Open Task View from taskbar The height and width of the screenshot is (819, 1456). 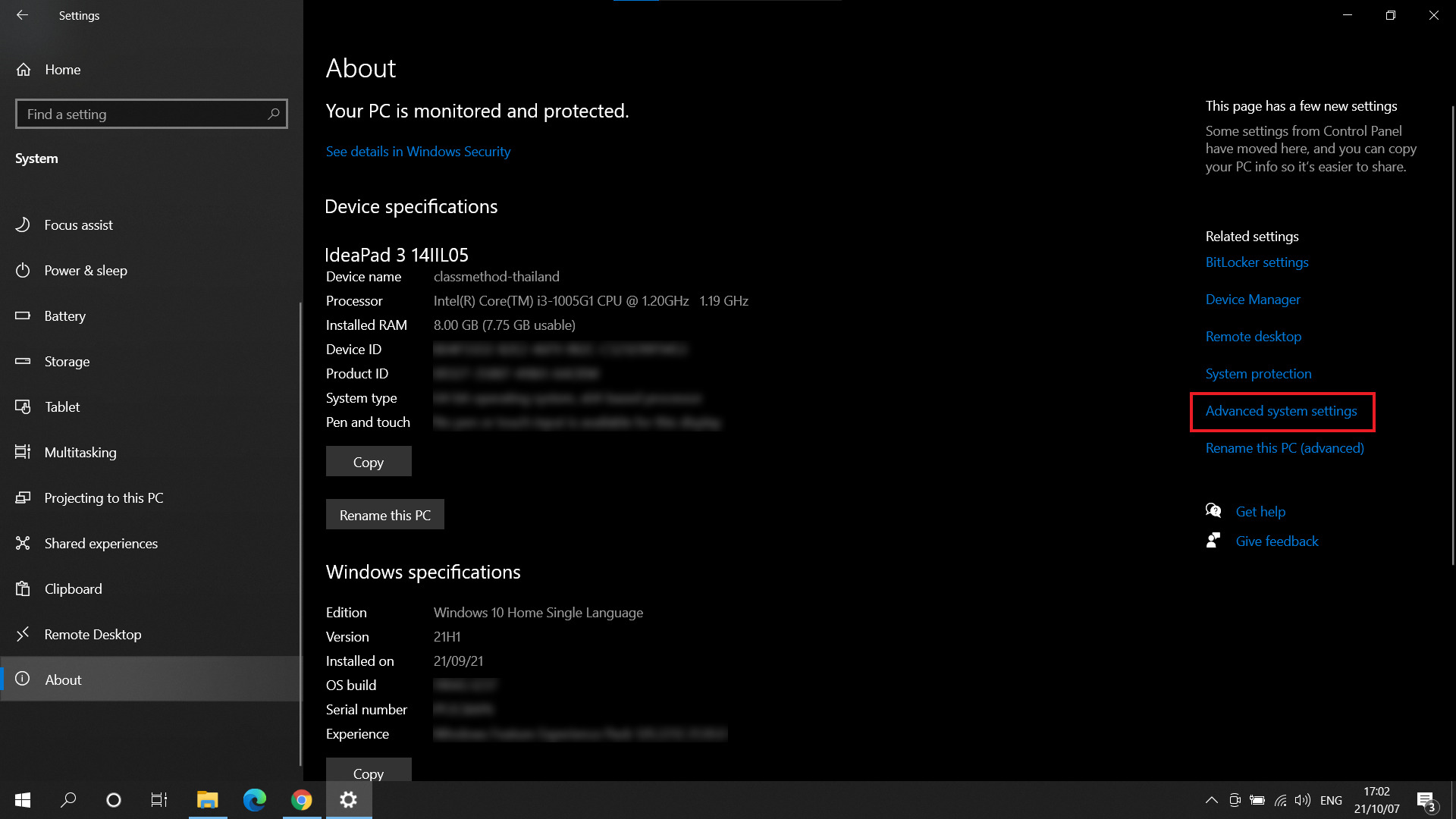click(159, 800)
